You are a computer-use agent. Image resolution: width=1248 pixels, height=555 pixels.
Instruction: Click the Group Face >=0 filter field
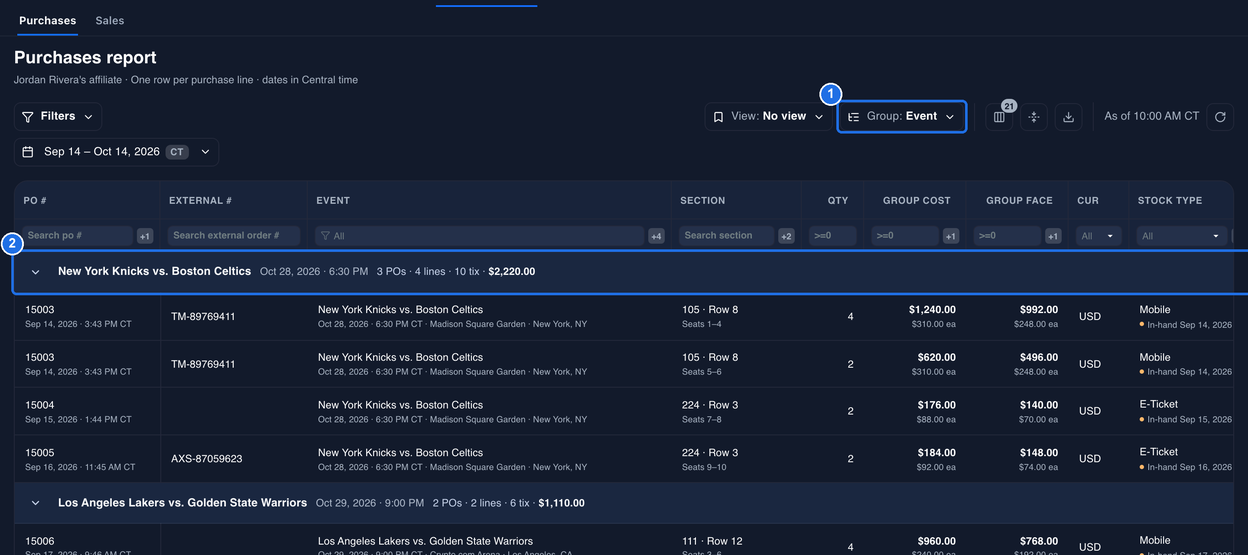1008,236
